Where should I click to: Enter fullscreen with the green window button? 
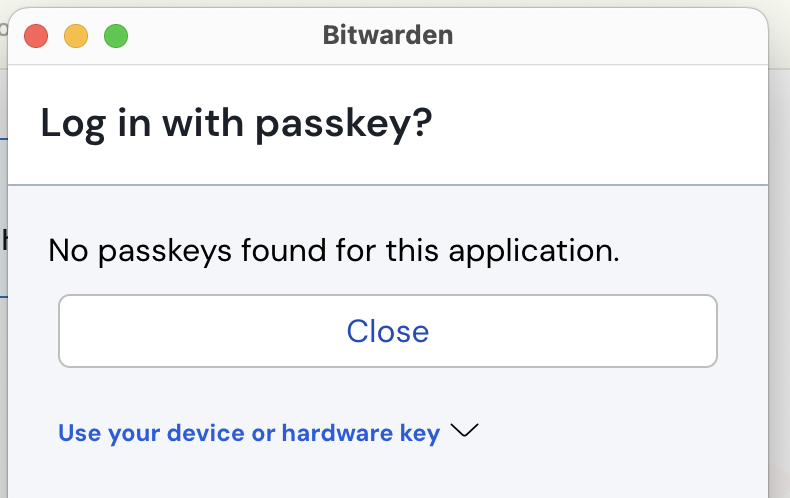coord(116,36)
